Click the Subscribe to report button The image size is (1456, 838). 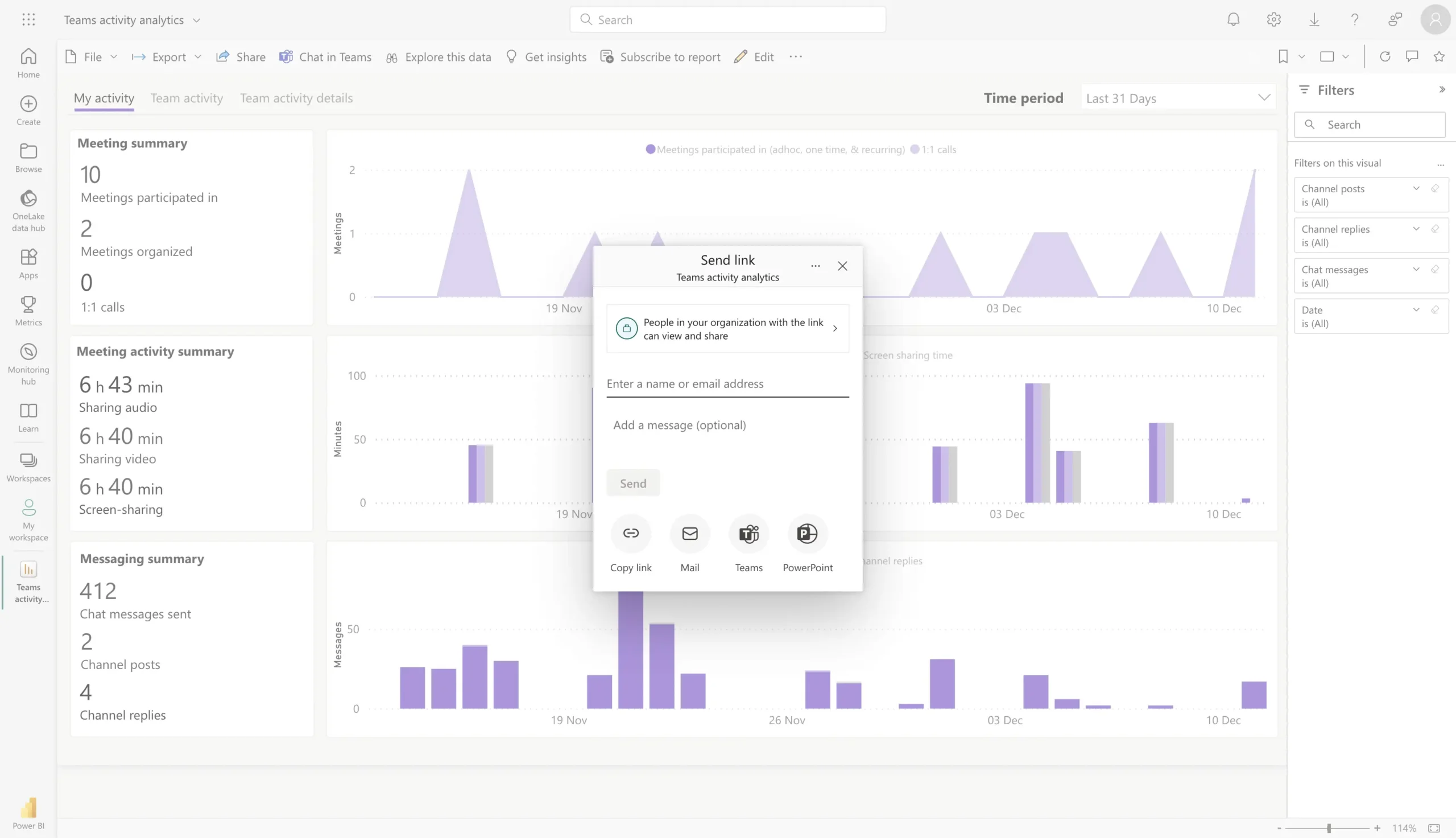tap(660, 57)
